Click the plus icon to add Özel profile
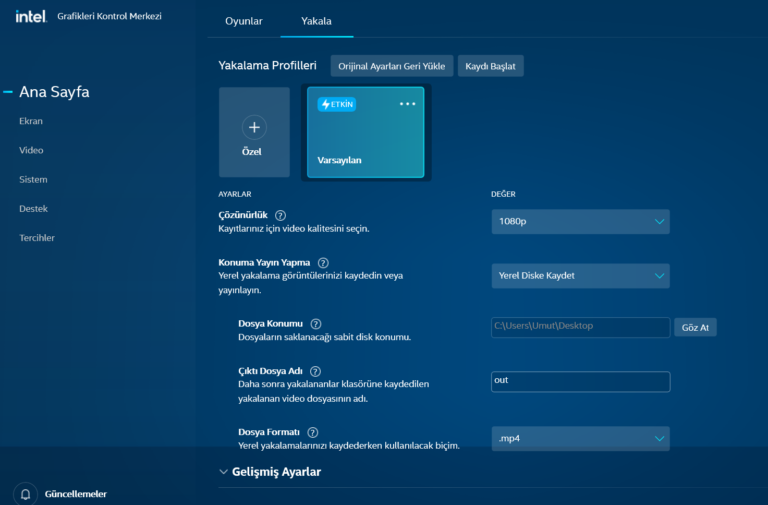Screen dimensions: 768x505 tap(254, 127)
